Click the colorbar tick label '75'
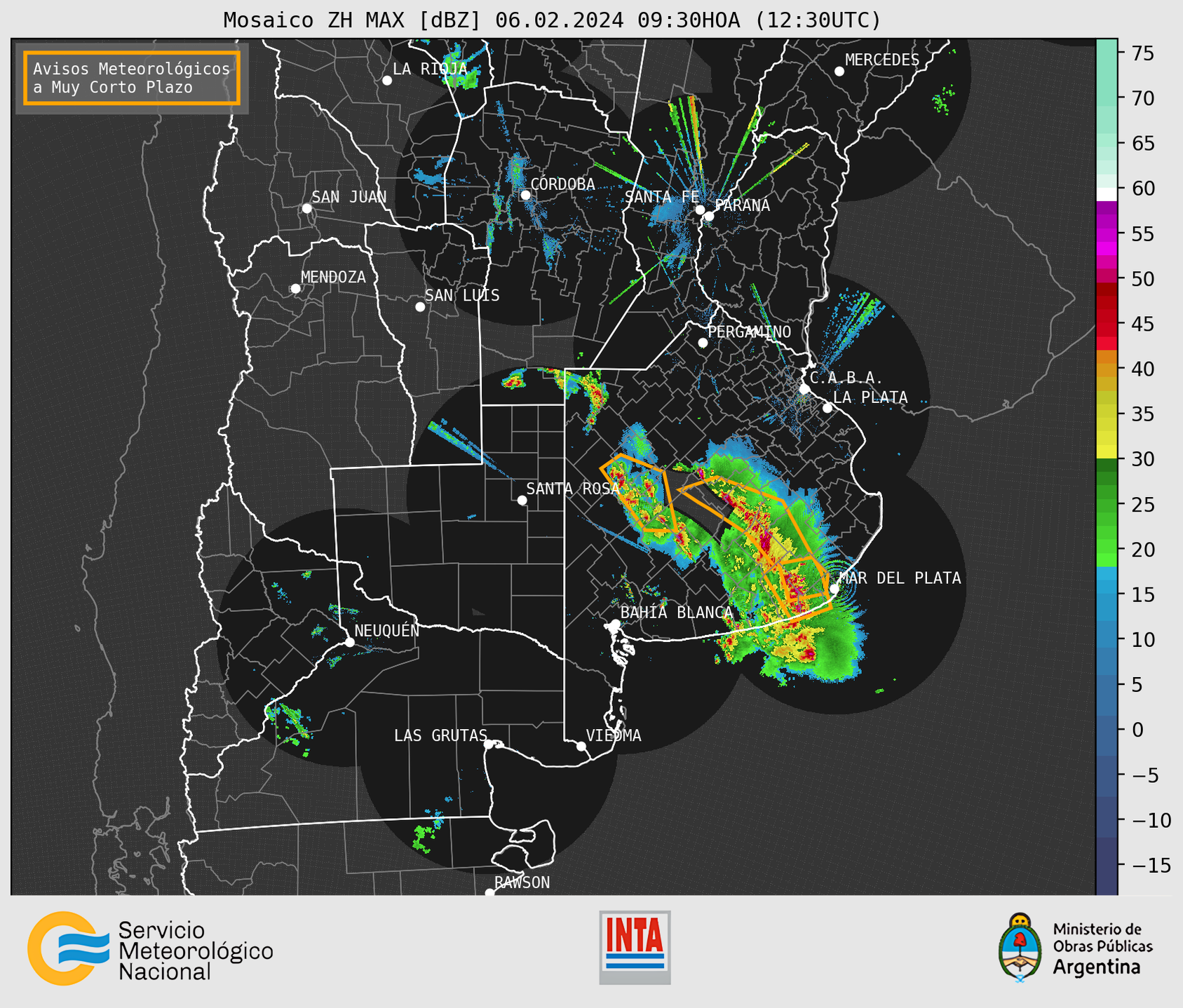This screenshot has height=1008, width=1183. pyautogui.click(x=1143, y=53)
